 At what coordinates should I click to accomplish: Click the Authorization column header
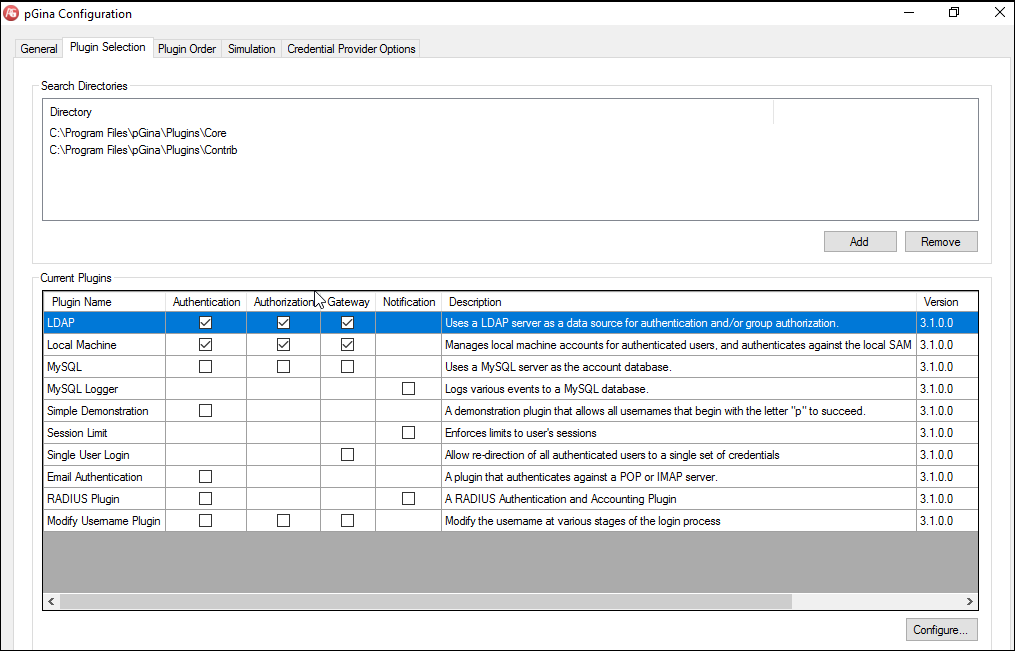(284, 302)
